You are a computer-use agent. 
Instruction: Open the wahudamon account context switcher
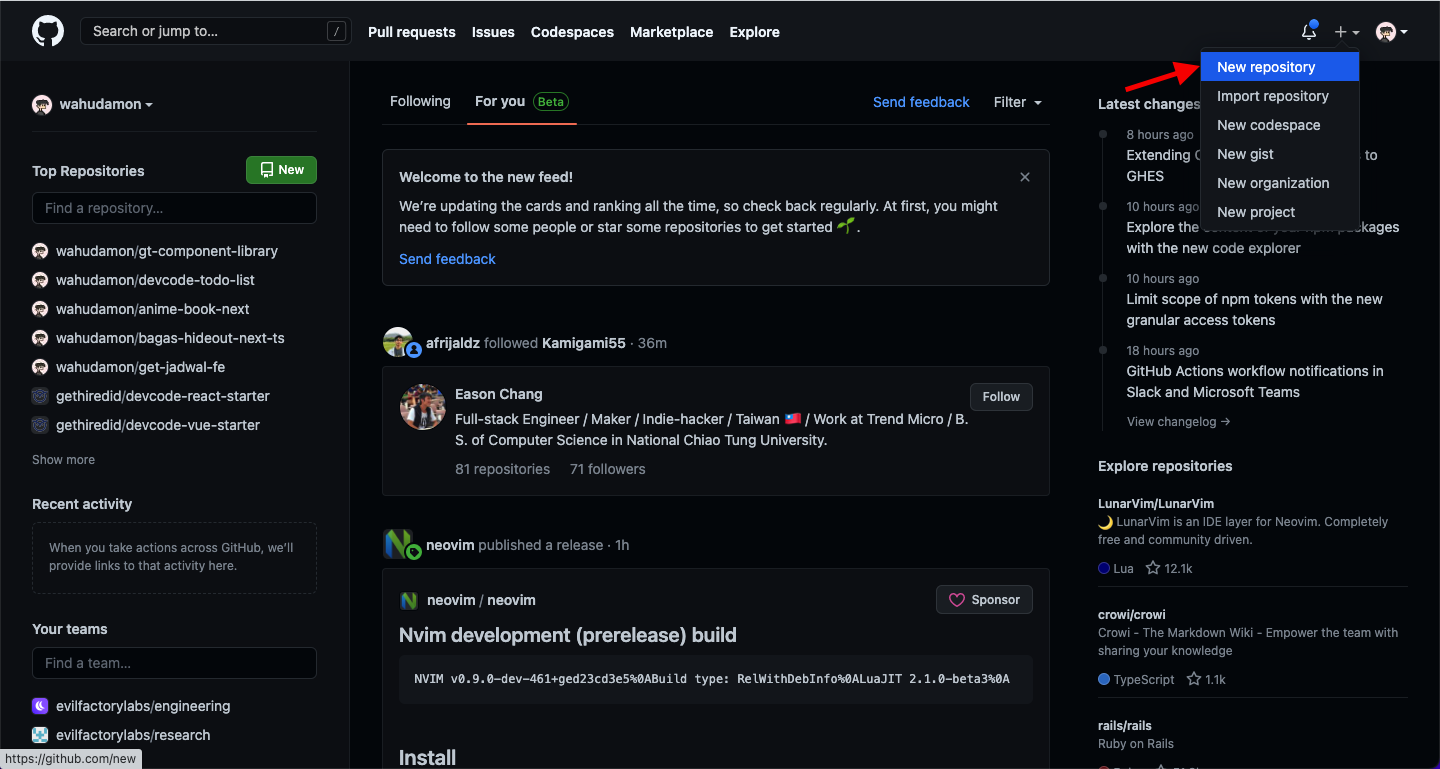pyautogui.click(x=93, y=104)
